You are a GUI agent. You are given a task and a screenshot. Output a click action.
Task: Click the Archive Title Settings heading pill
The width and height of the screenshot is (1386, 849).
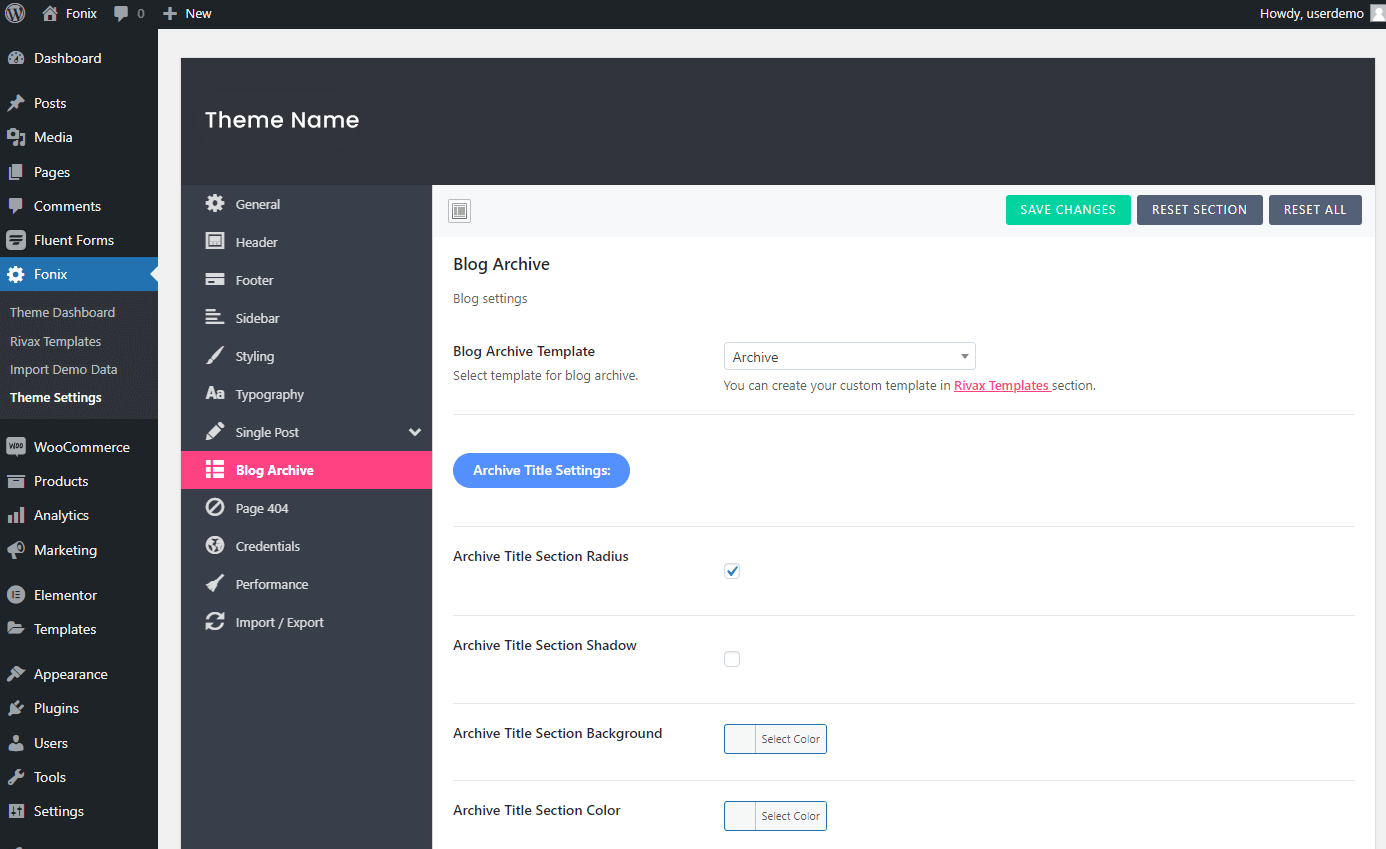pyautogui.click(x=541, y=470)
